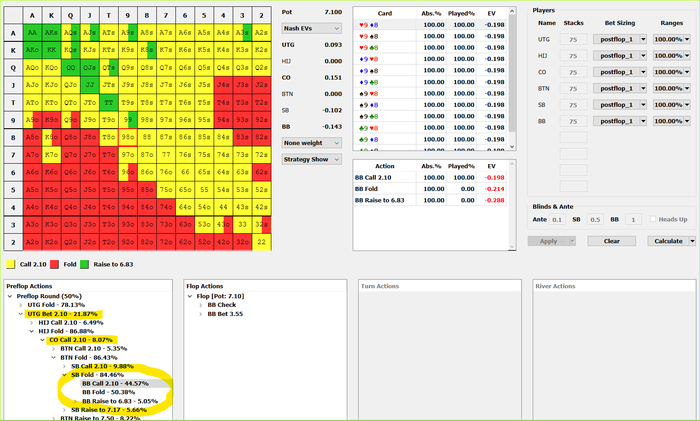The height and width of the screenshot is (421, 700).
Task: Click the Clear button
Action: click(612, 241)
